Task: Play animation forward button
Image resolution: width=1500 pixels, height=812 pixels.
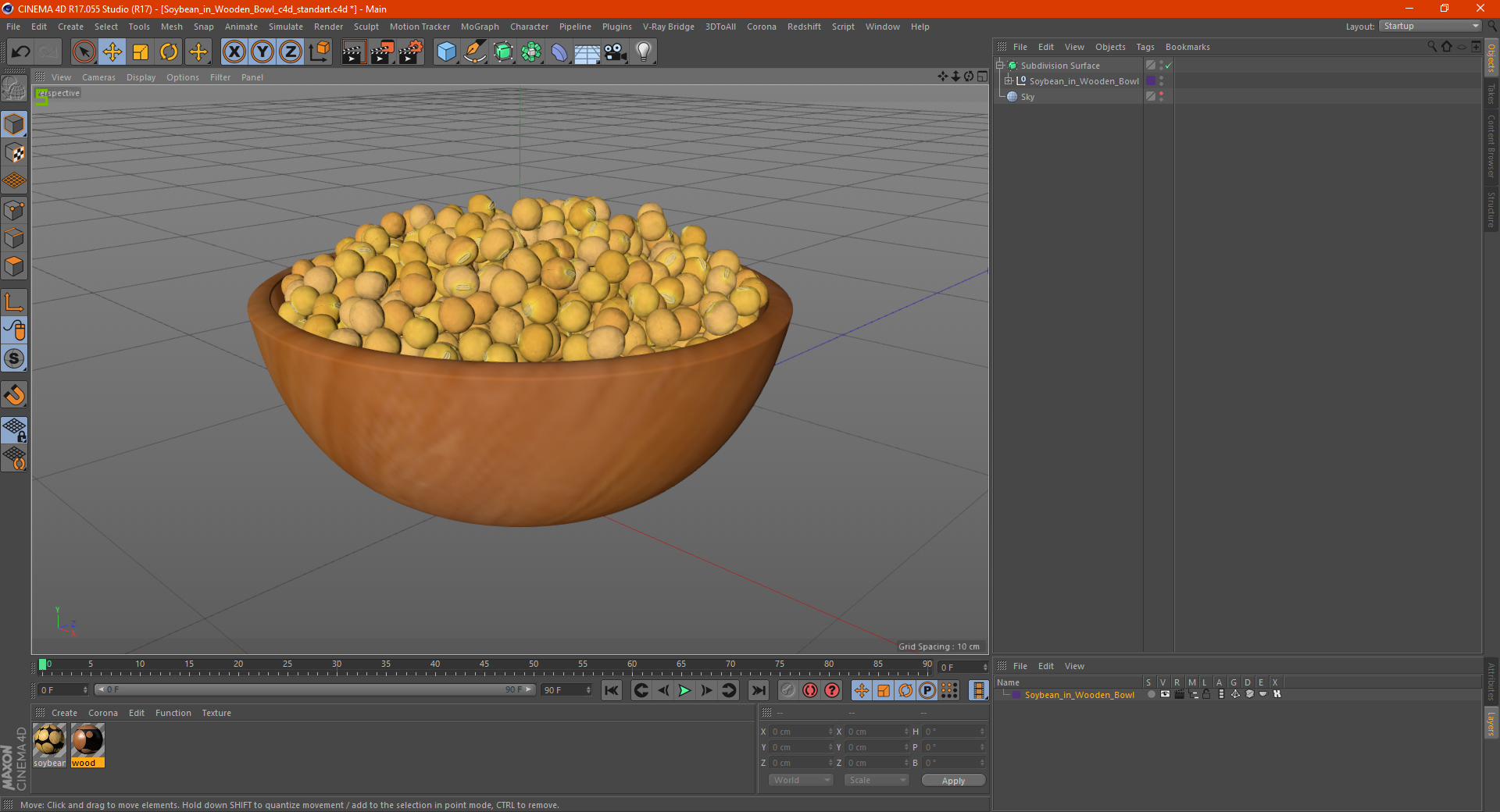Action: (x=684, y=690)
